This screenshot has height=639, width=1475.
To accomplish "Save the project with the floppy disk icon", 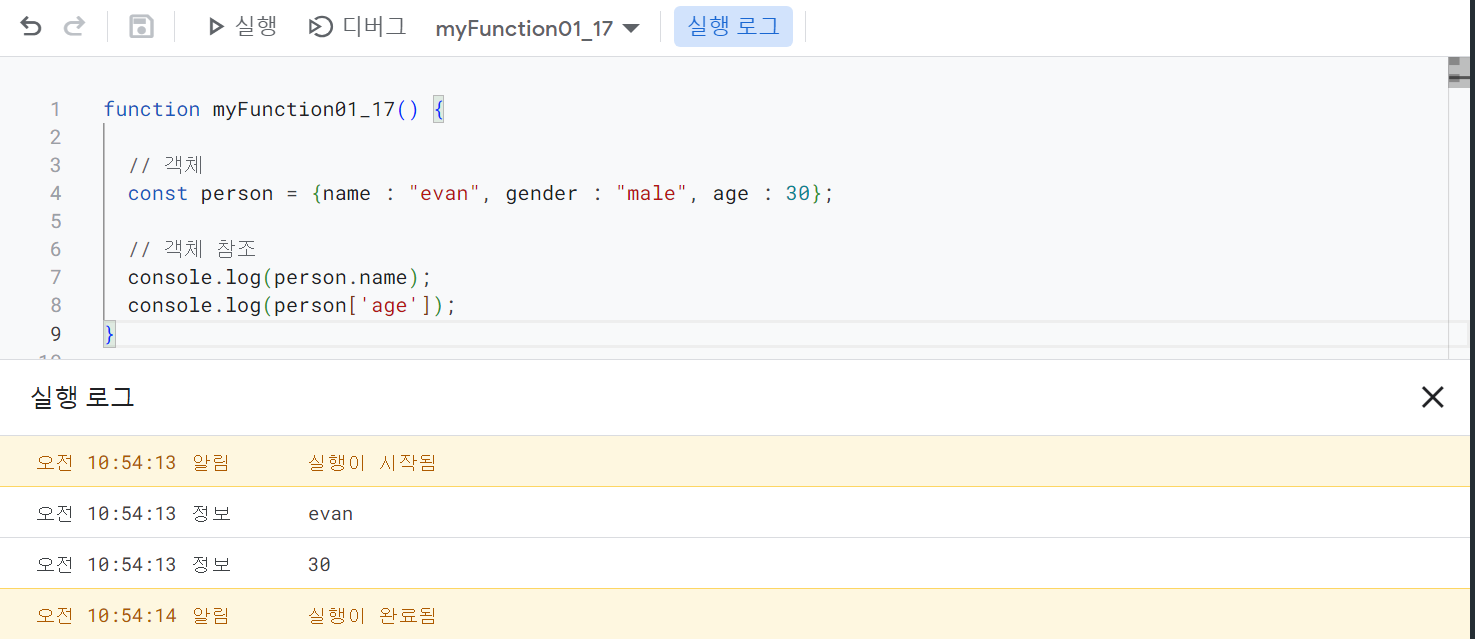I will [x=141, y=27].
